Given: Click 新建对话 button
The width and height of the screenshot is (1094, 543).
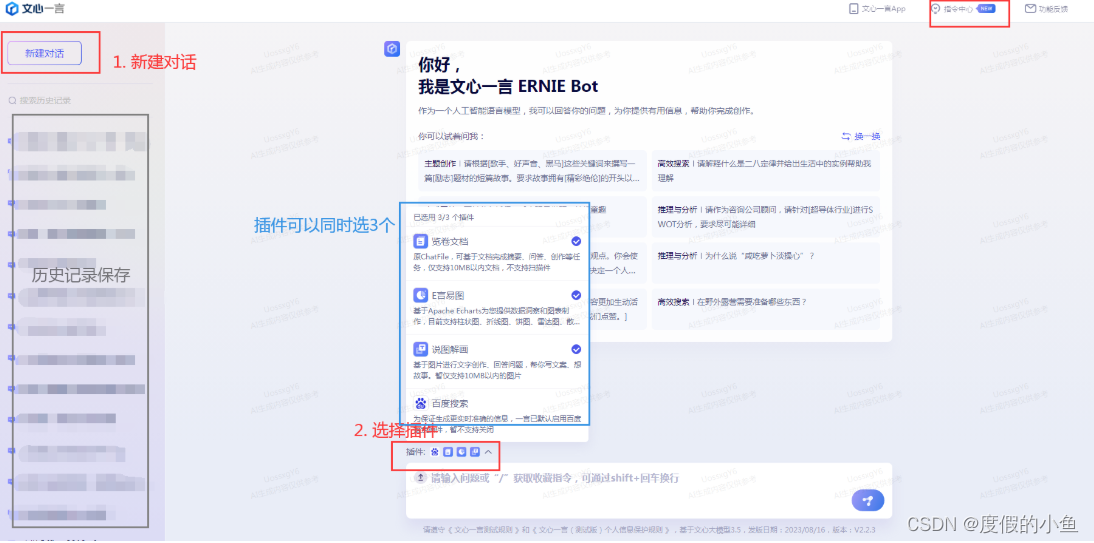Looking at the screenshot, I should (45, 53).
